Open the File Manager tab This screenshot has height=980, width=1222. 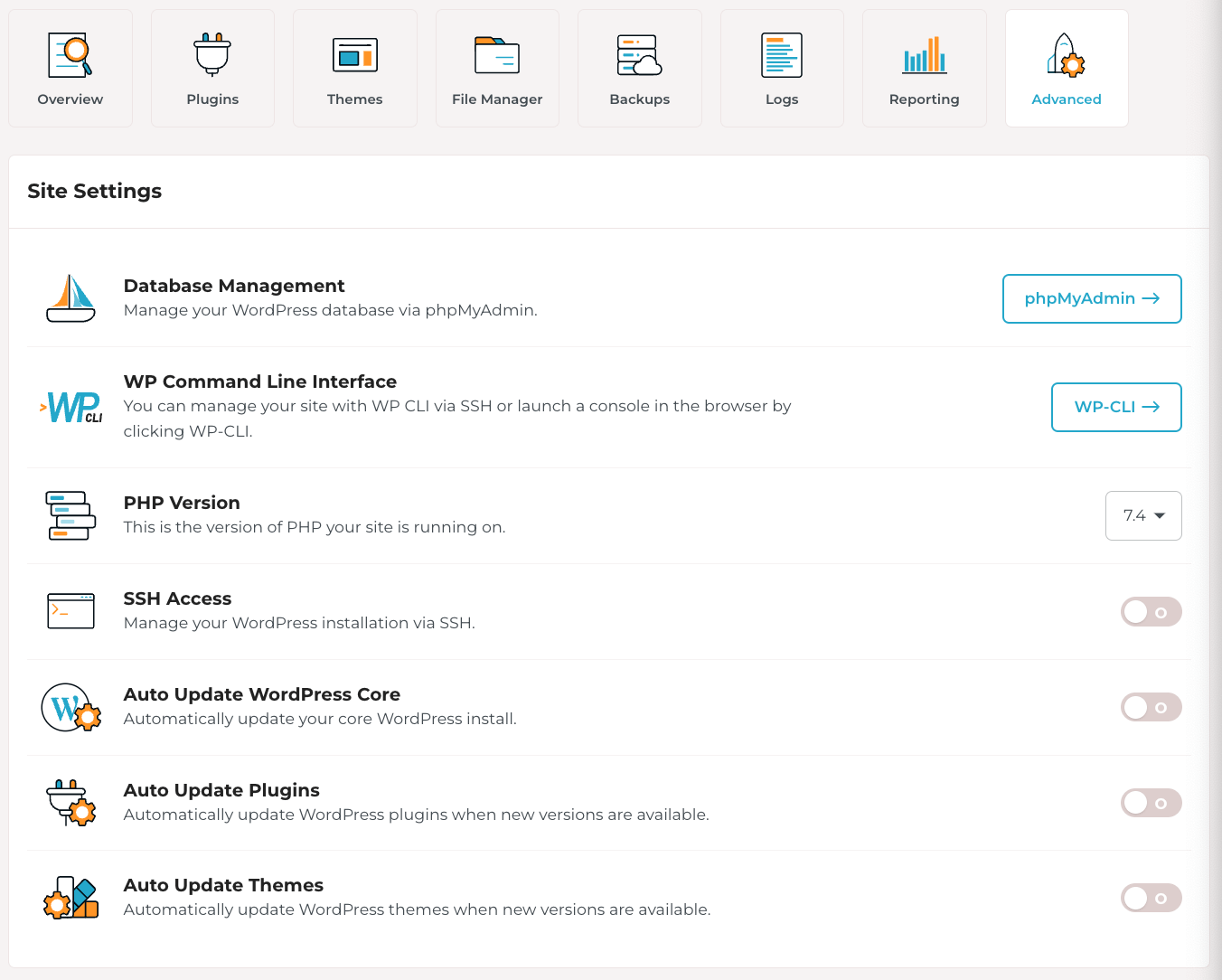coord(497,69)
